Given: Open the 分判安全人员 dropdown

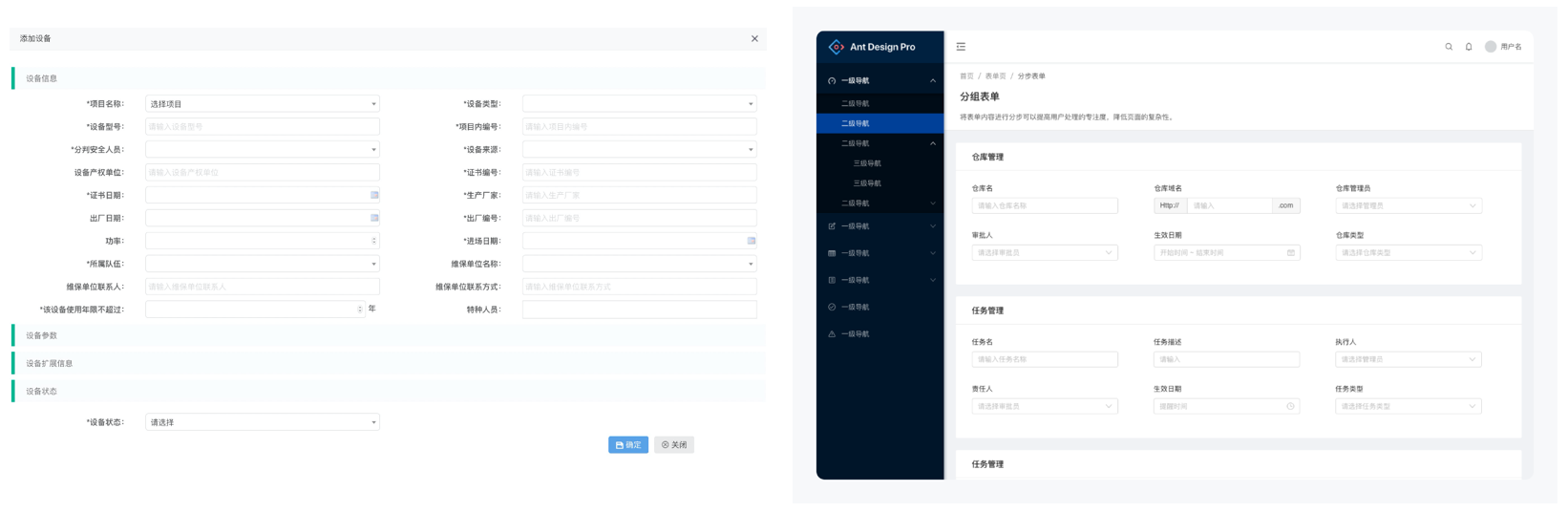Looking at the screenshot, I should [263, 149].
